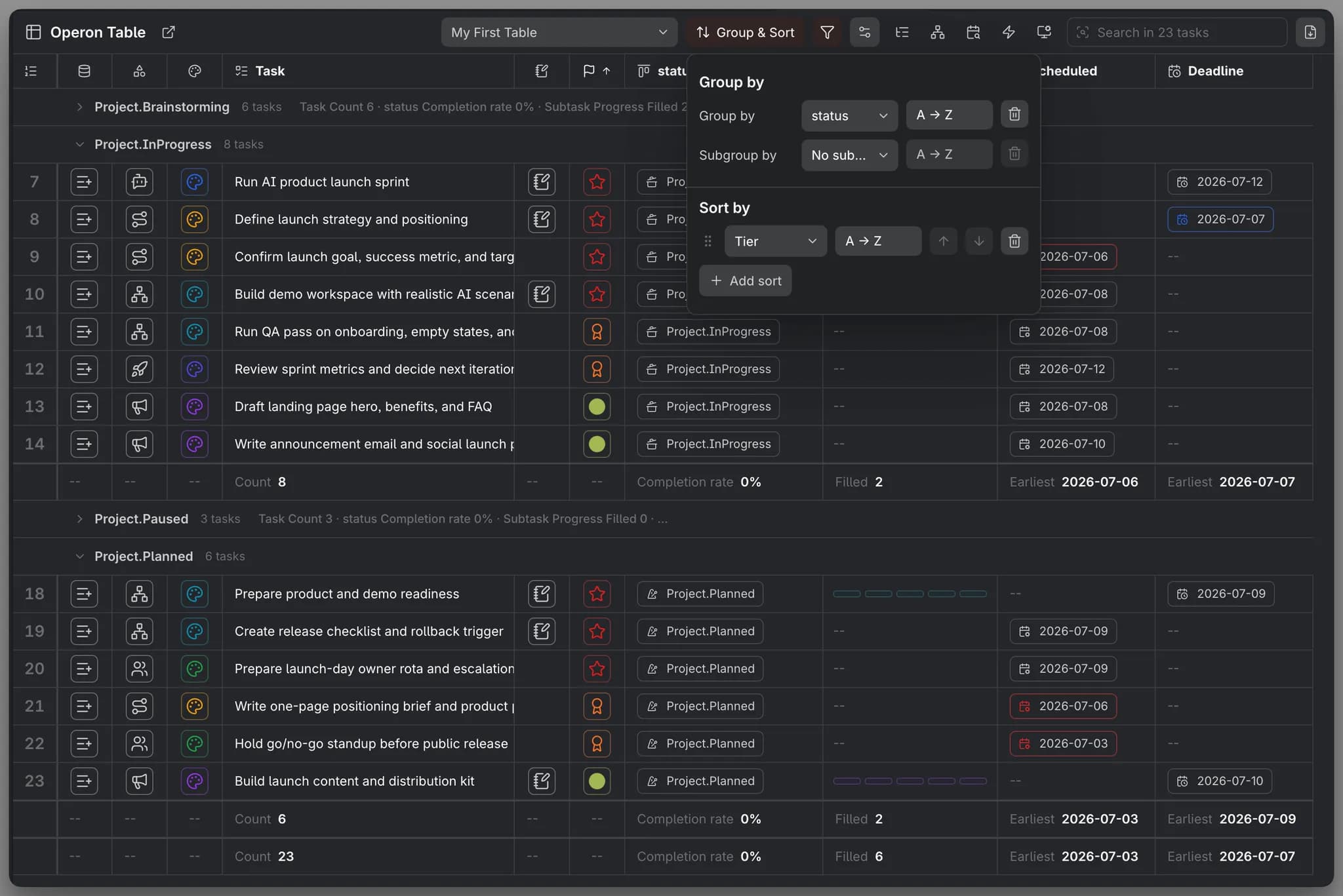The width and height of the screenshot is (1343, 896).
Task: Click the calendar schedule toolbar icon
Action: [x=973, y=32]
